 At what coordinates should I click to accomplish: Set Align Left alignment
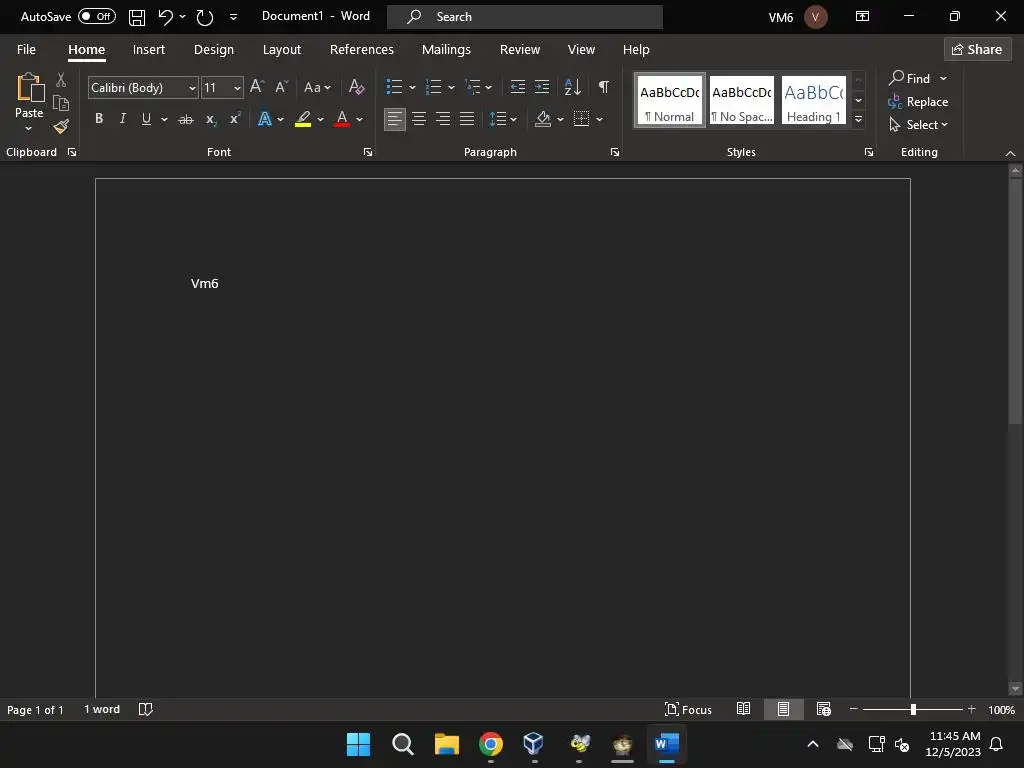pyautogui.click(x=394, y=119)
